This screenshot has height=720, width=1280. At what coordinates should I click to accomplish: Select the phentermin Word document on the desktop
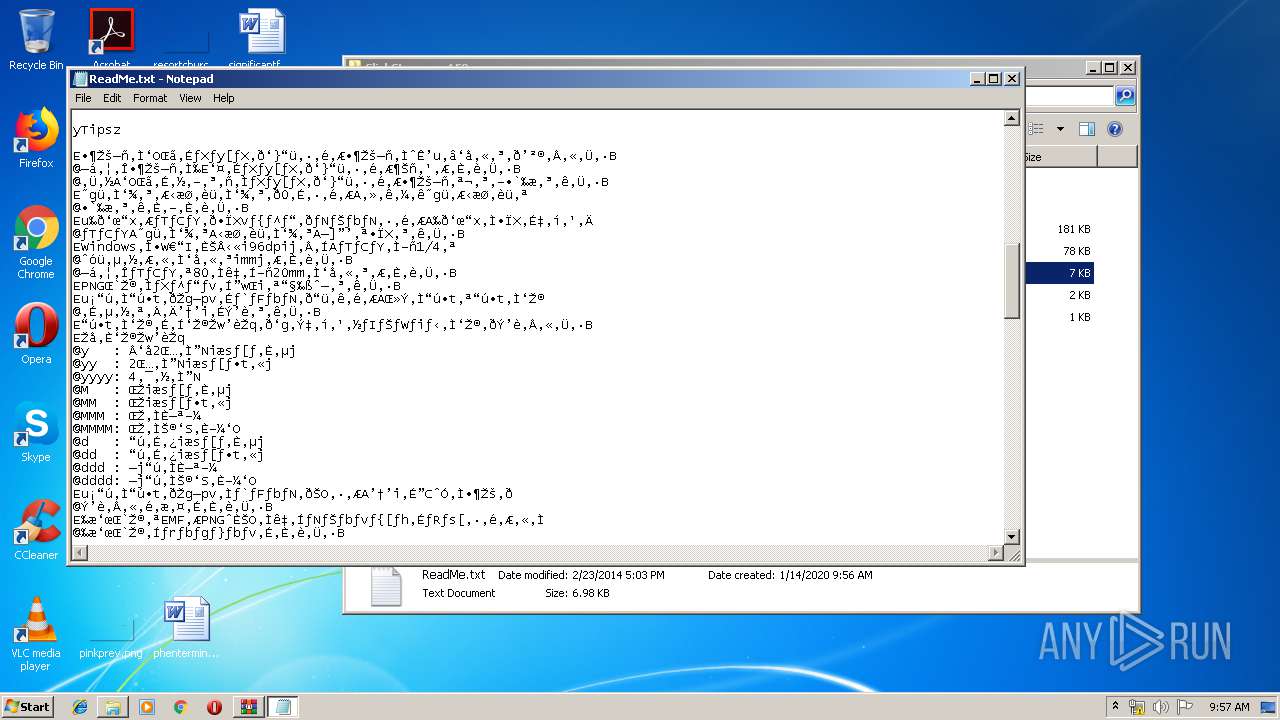(x=186, y=628)
